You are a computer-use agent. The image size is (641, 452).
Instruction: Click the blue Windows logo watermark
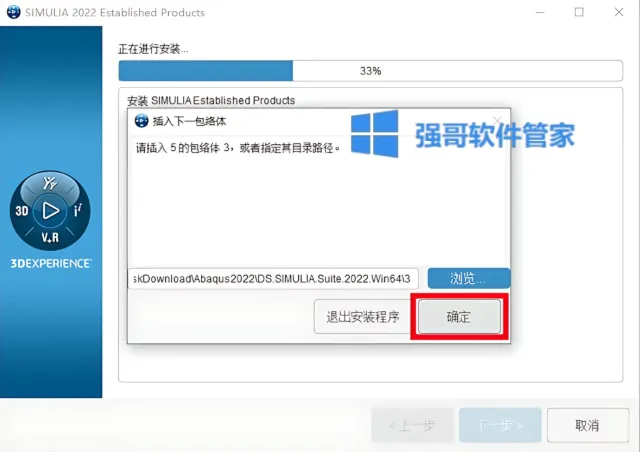(374, 134)
